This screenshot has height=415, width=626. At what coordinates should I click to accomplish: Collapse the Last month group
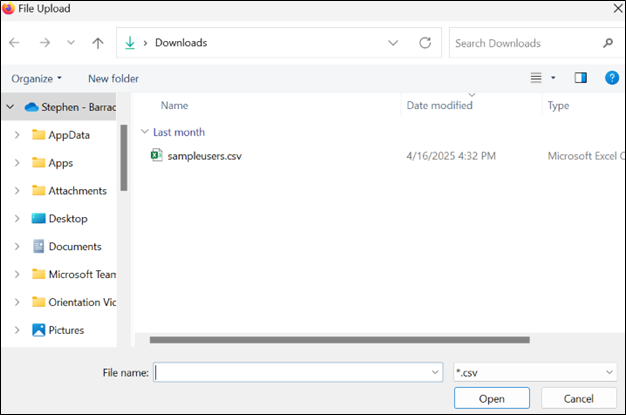(x=145, y=132)
